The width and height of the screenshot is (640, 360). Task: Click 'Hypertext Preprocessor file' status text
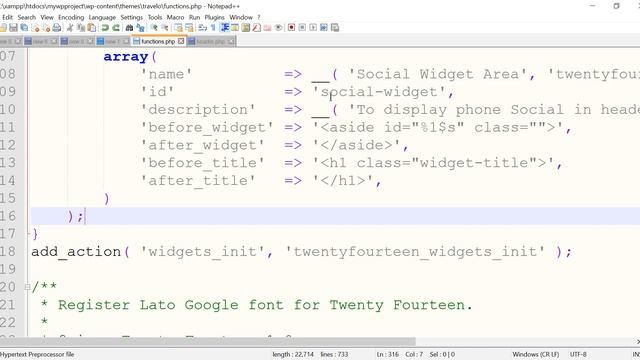coord(37,354)
